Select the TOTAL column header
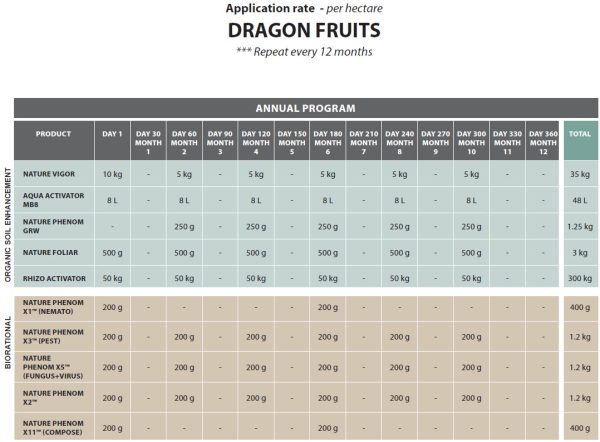600x442 pixels. click(579, 134)
